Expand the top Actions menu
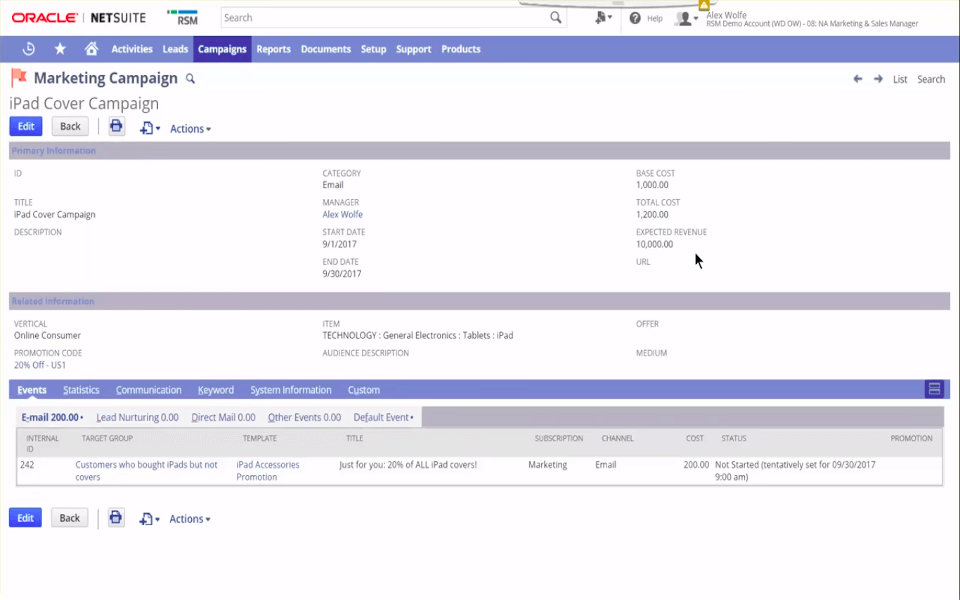This screenshot has width=960, height=600. tap(190, 129)
